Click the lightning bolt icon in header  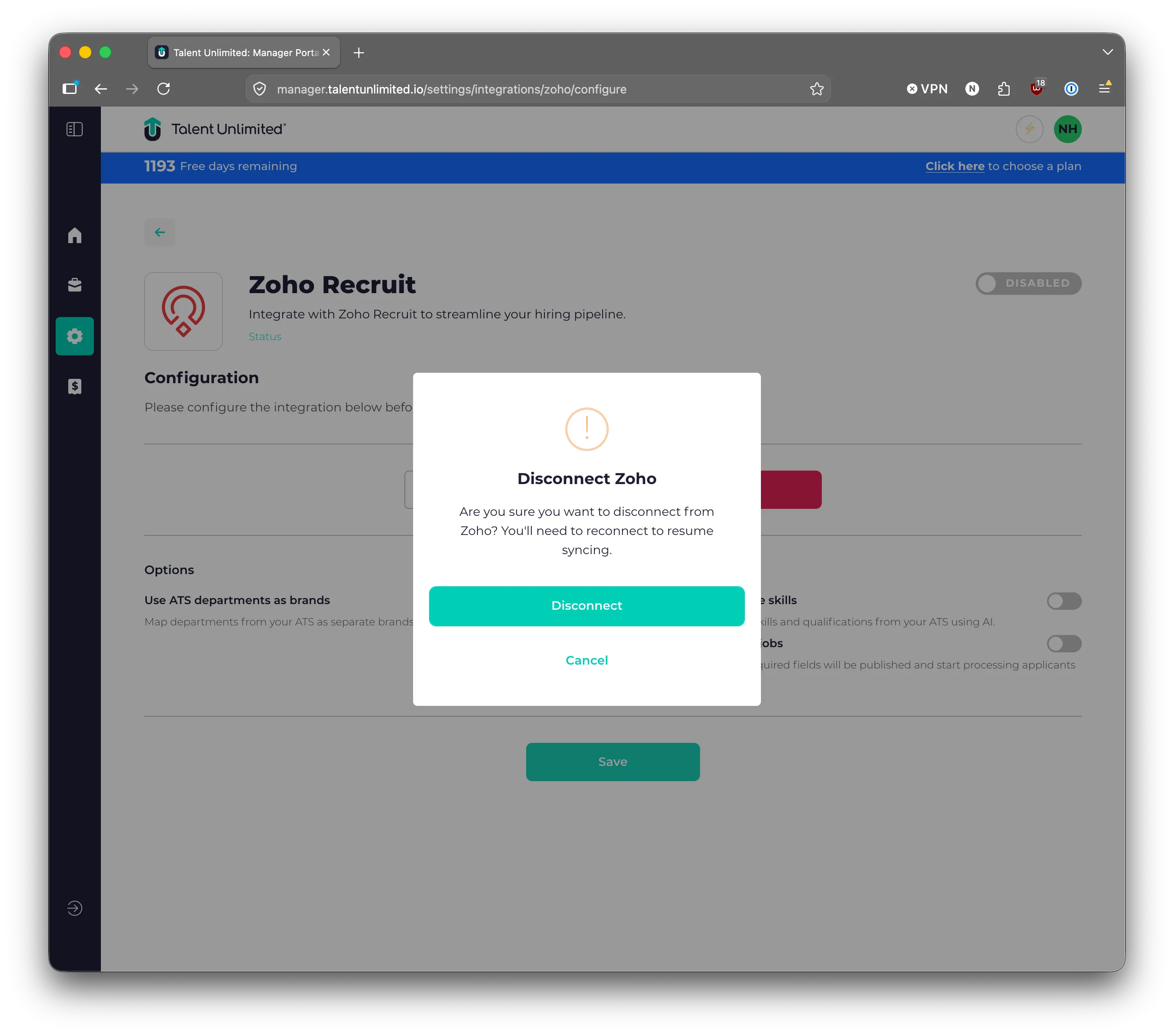(1029, 129)
